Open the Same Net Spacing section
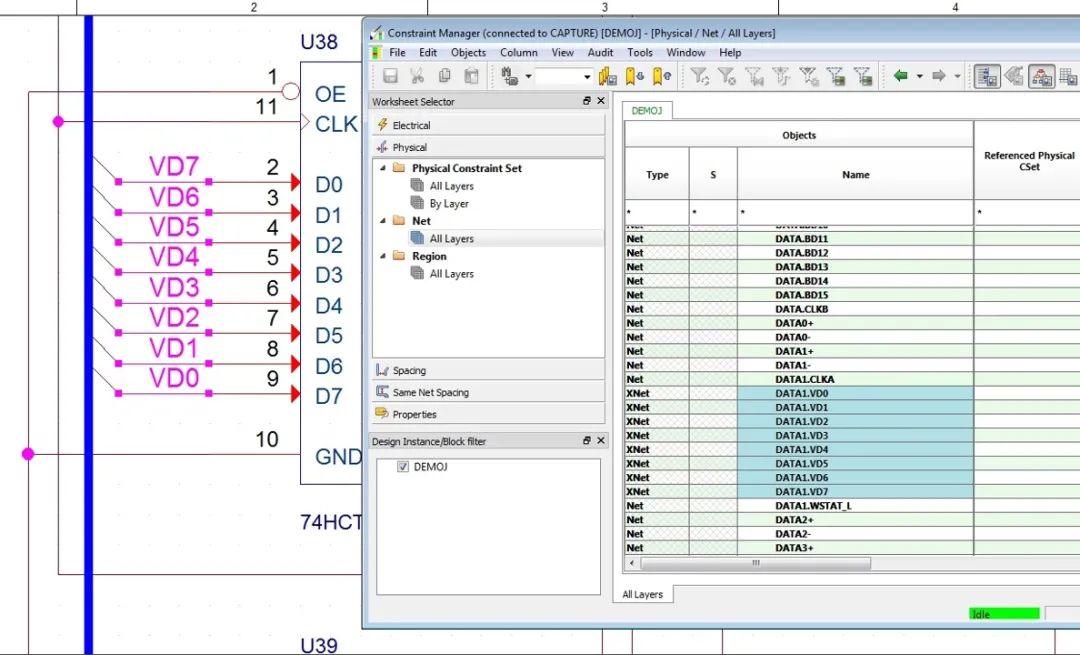 pos(488,393)
